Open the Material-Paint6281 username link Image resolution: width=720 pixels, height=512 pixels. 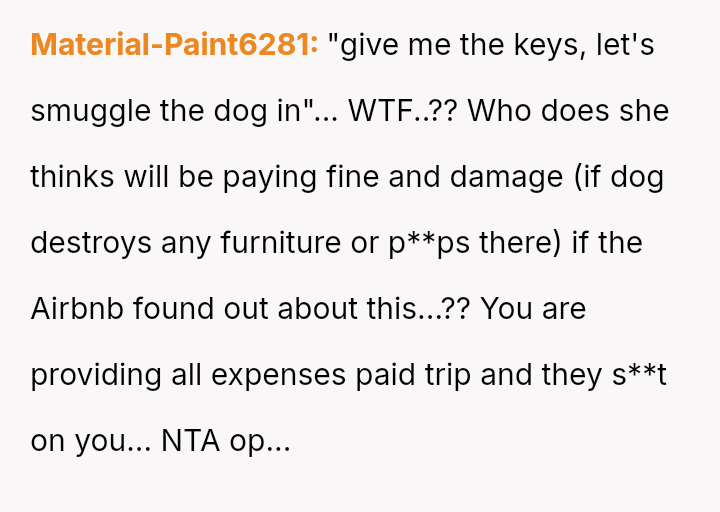(x=174, y=45)
